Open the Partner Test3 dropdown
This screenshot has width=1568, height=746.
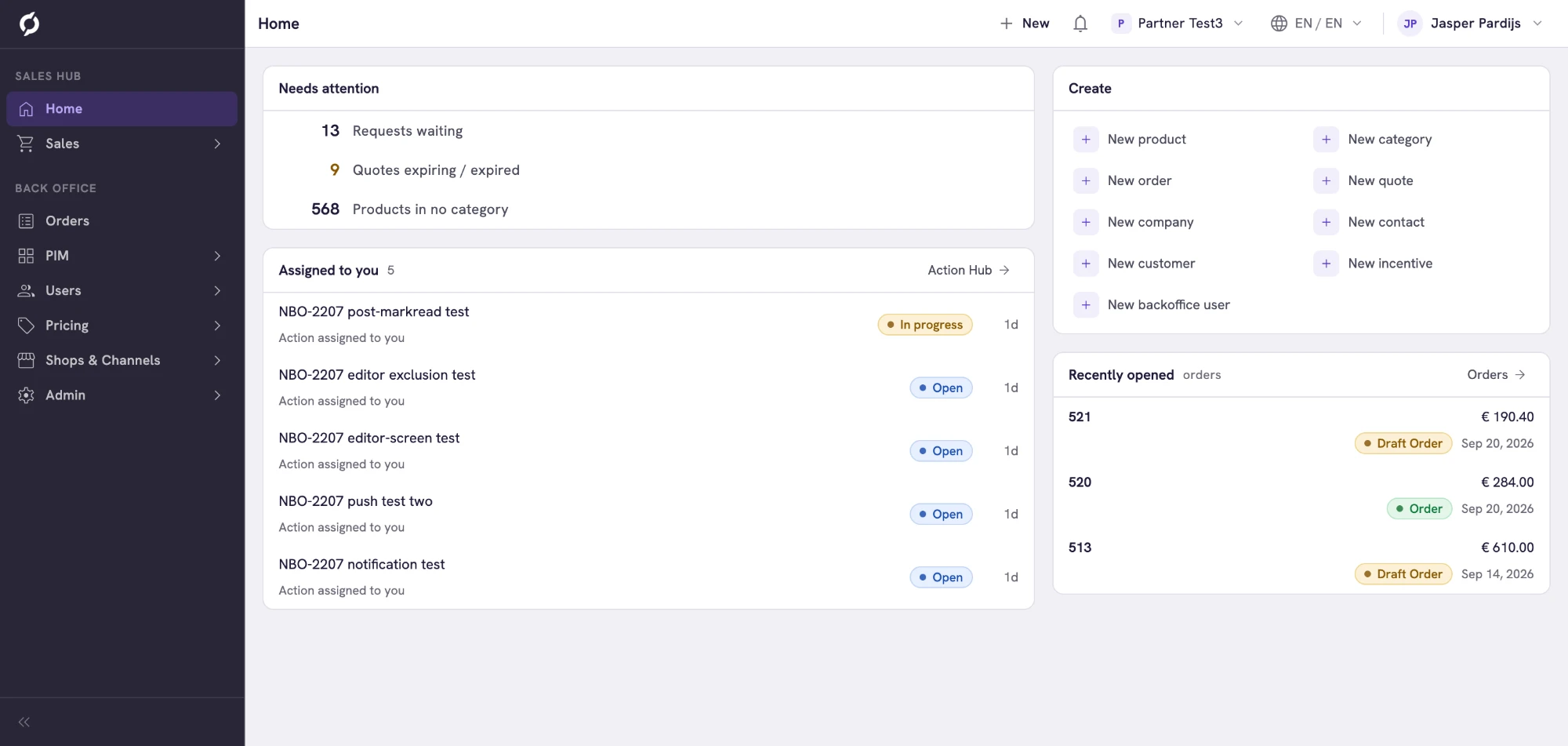tap(1178, 24)
